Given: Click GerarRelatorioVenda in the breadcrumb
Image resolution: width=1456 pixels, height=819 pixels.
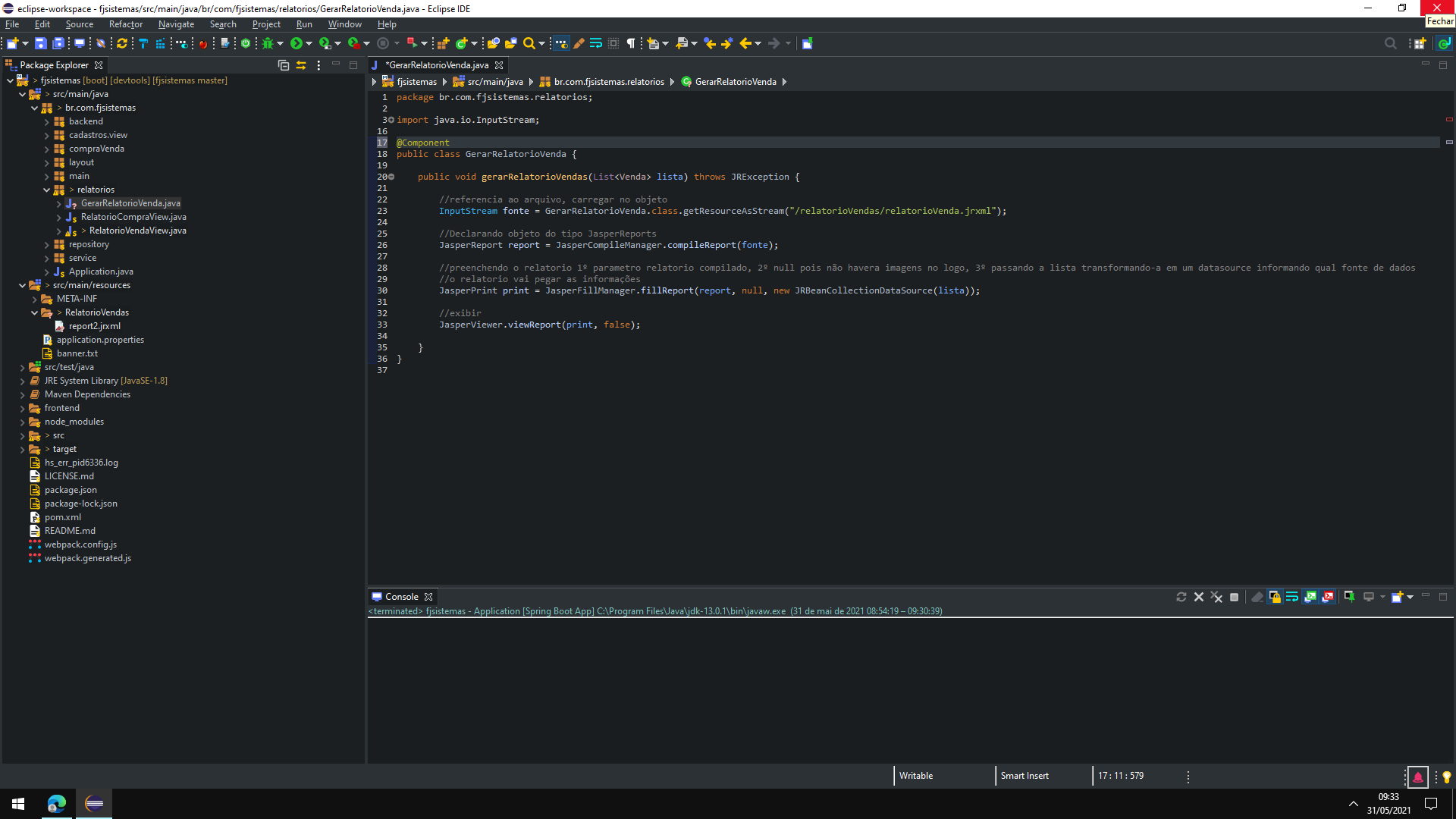Looking at the screenshot, I should (736, 82).
